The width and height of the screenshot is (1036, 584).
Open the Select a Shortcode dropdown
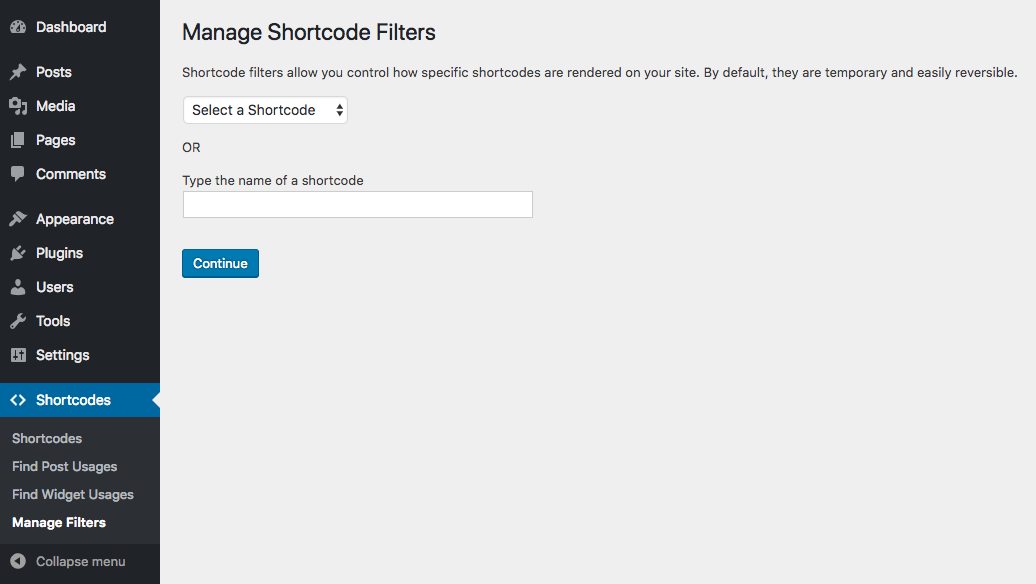point(265,110)
